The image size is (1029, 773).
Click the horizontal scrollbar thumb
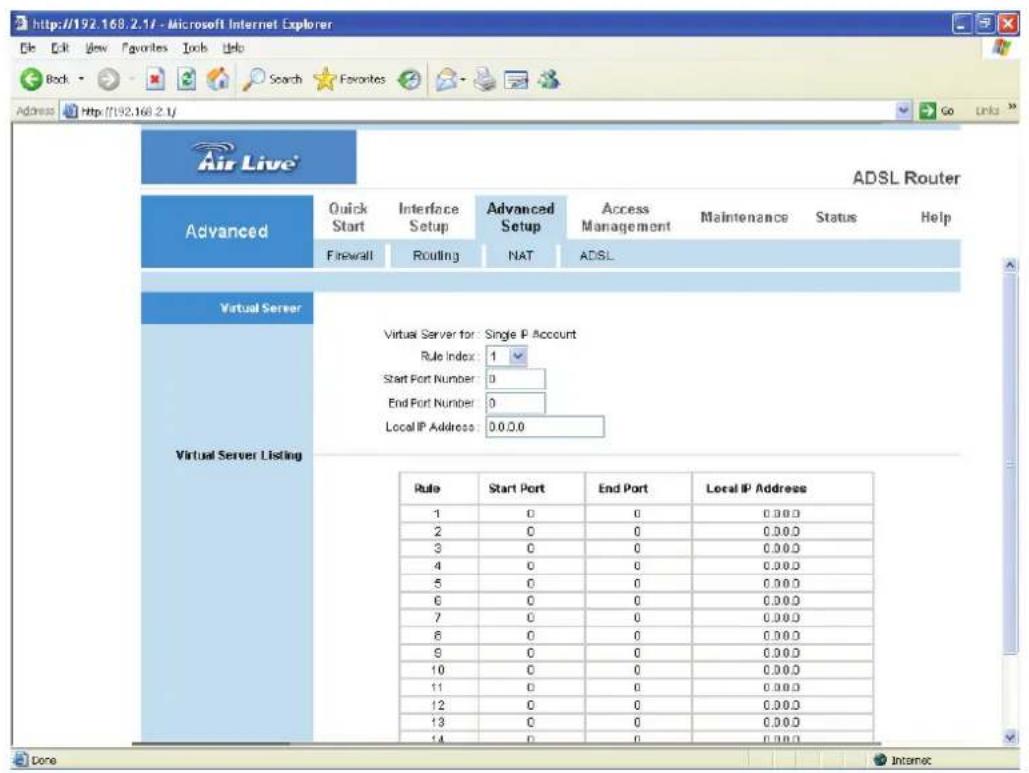tap(210, 744)
